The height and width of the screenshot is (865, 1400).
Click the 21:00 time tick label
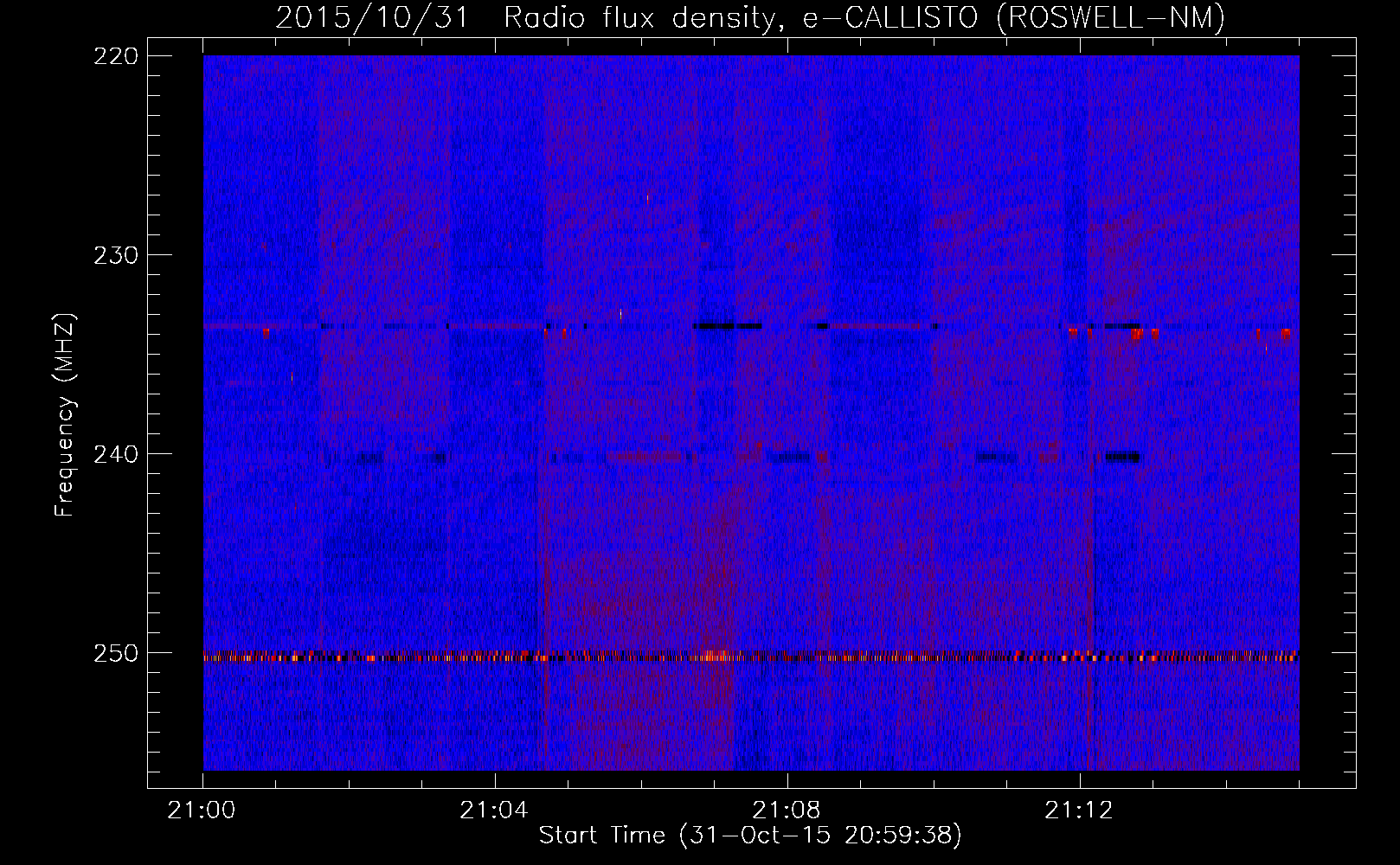(x=202, y=811)
